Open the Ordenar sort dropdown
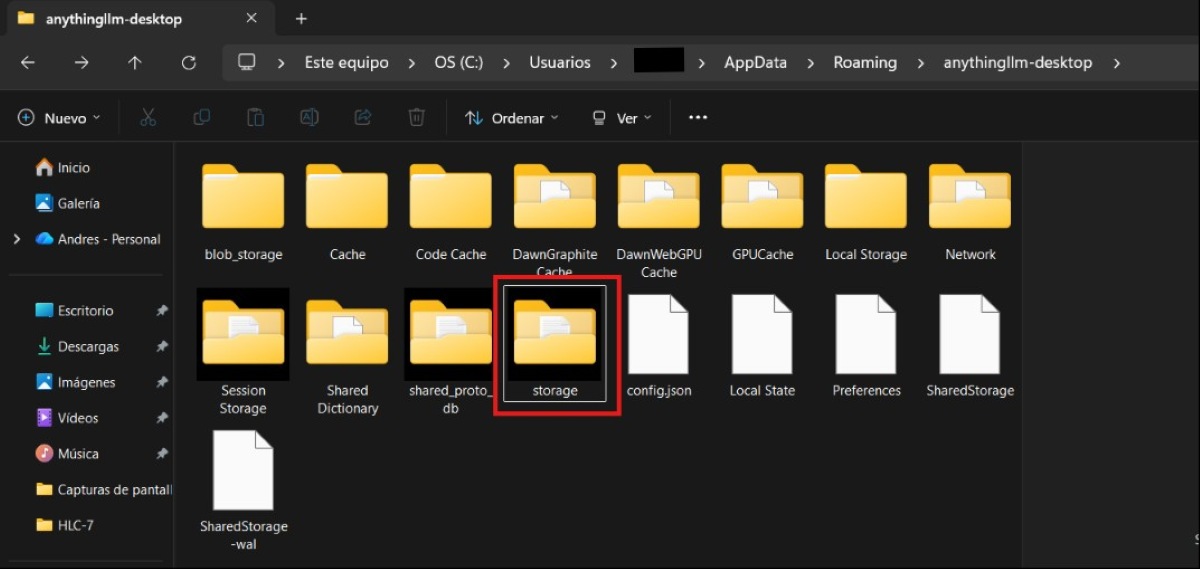This screenshot has width=1200, height=569. (512, 118)
